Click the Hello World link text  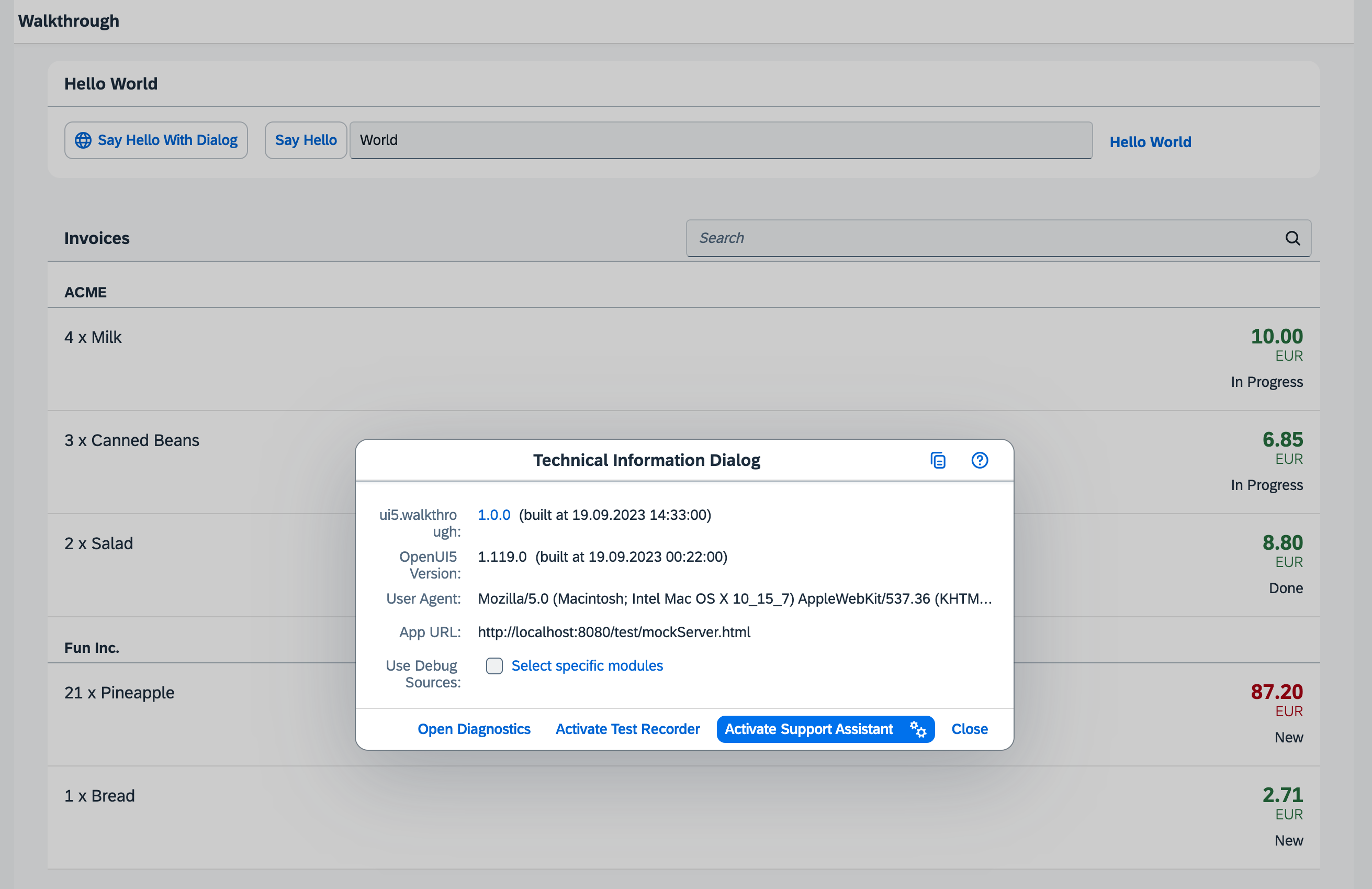pos(1150,142)
